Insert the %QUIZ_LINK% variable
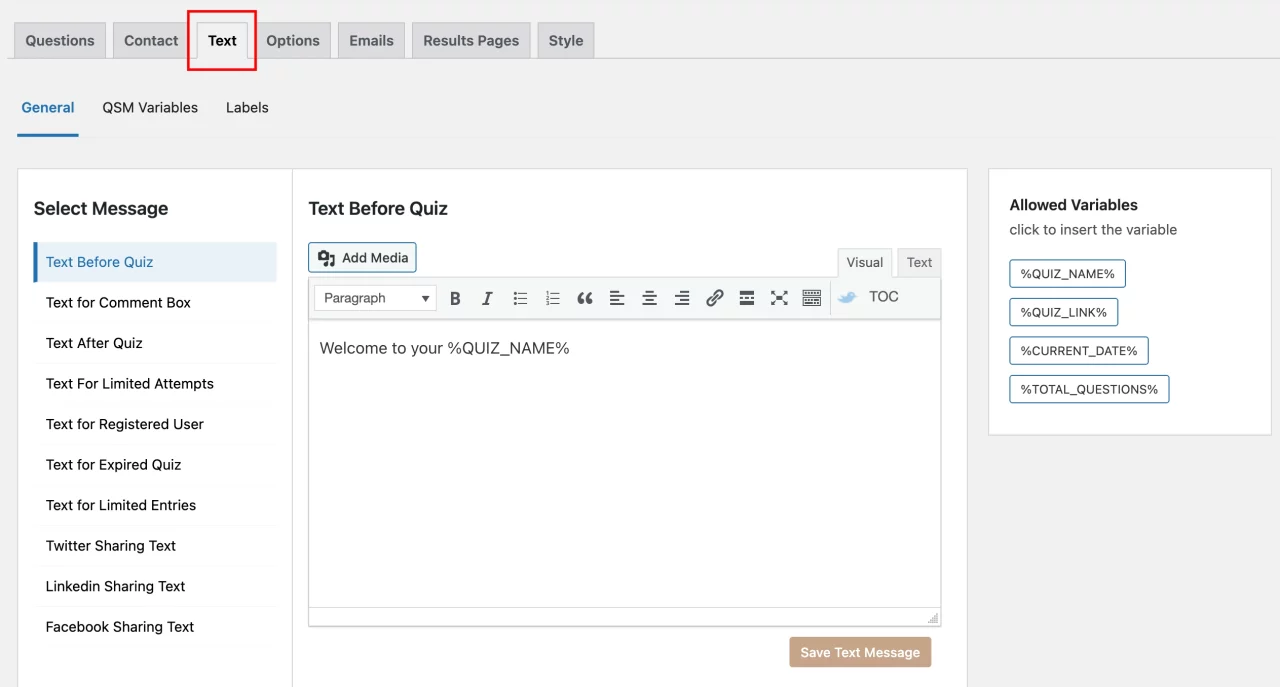Viewport: 1280px width, 687px height. pyautogui.click(x=1063, y=311)
